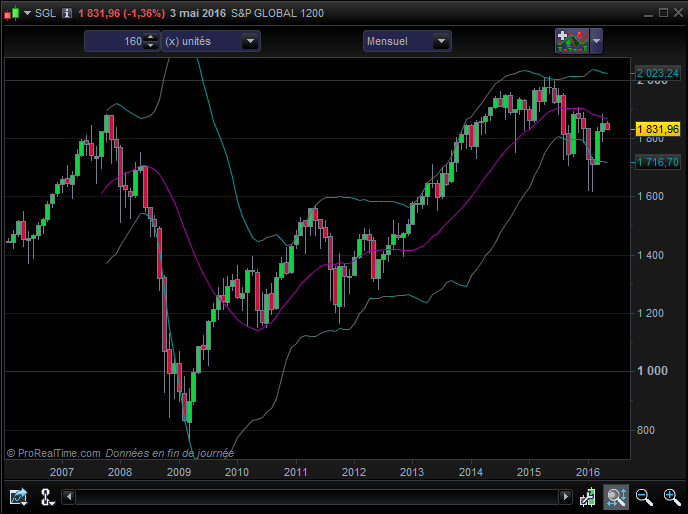Close the chart window
Screen dimensions: 688x514
coord(678,13)
